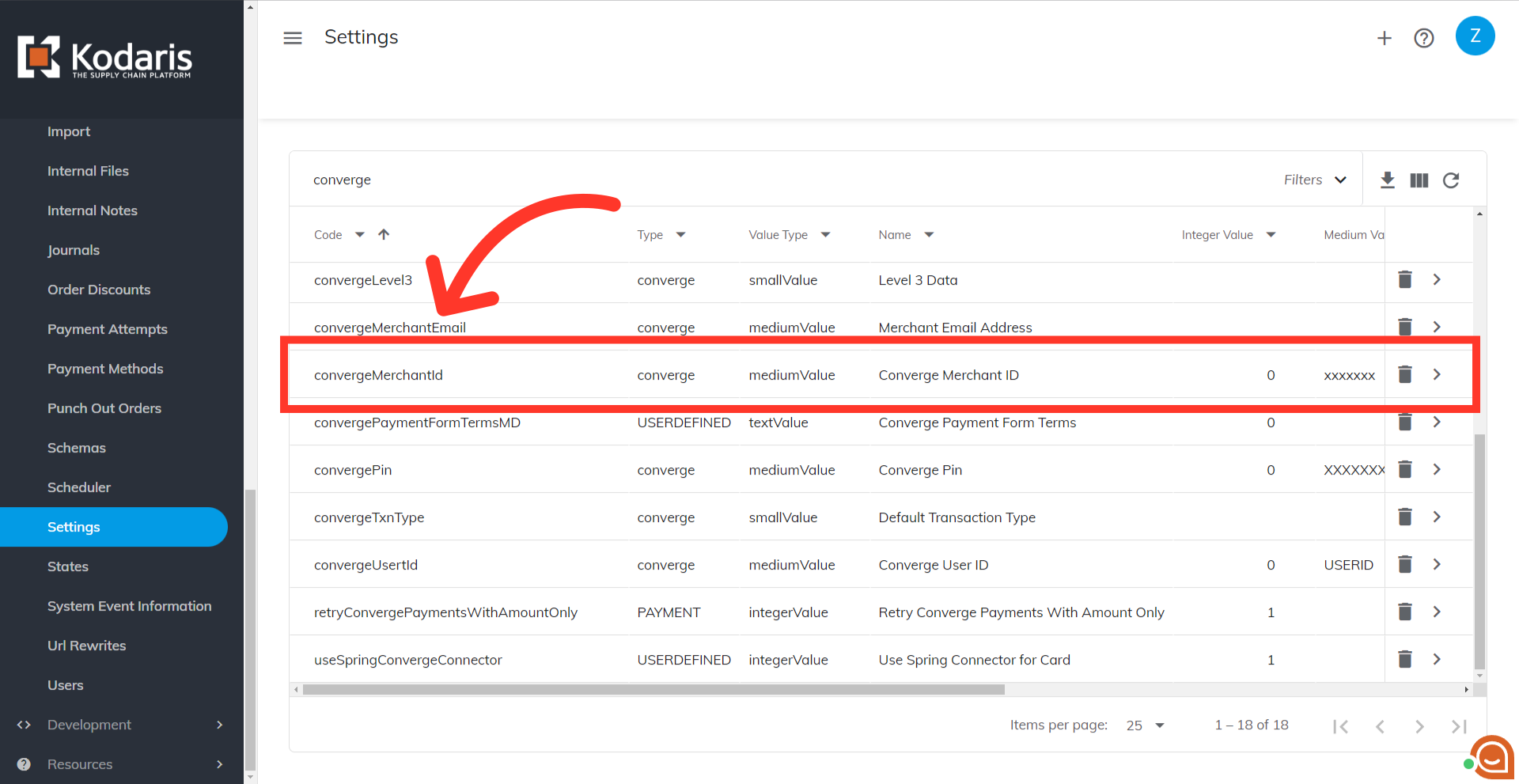Click the plus add icon
The image size is (1519, 784).
1384,38
